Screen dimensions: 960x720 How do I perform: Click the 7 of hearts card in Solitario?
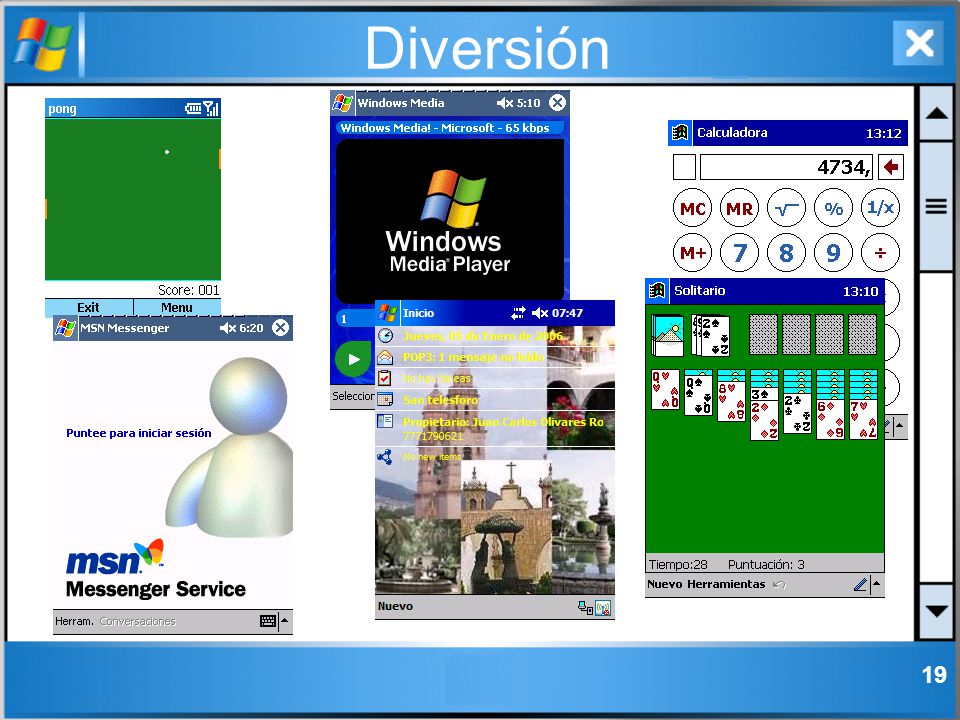point(863,419)
